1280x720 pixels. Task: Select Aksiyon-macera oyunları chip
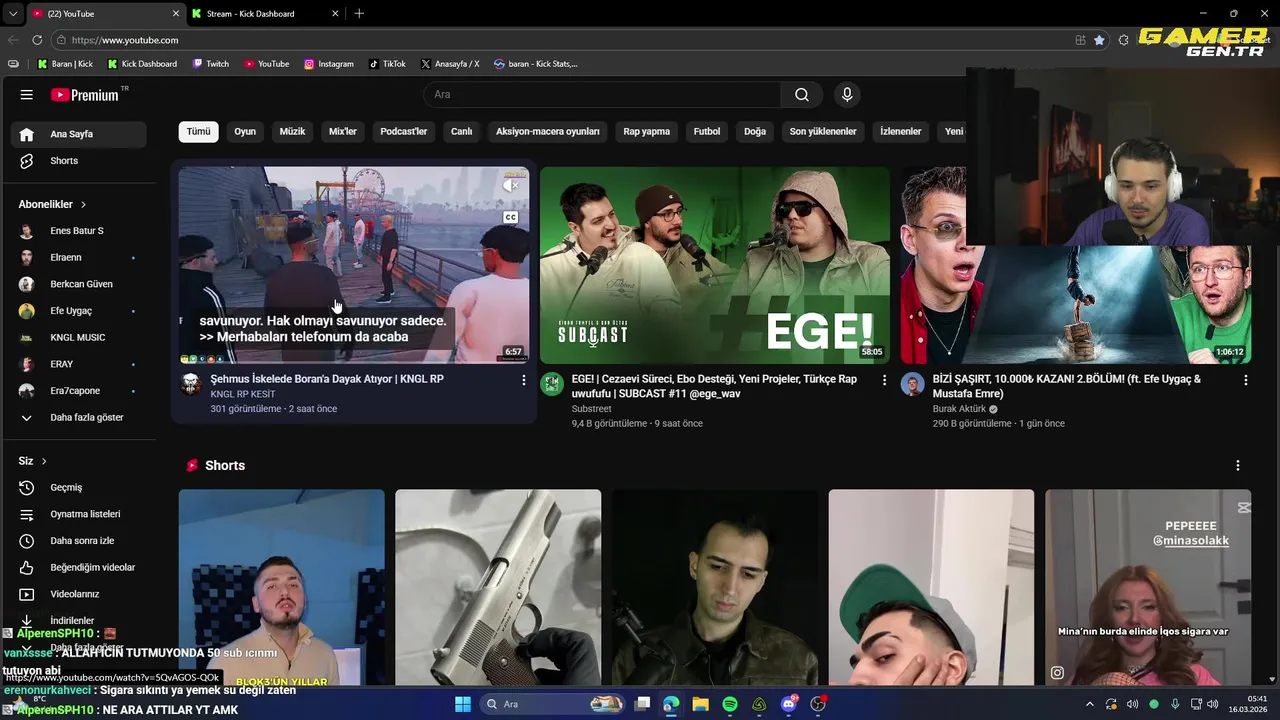click(548, 131)
